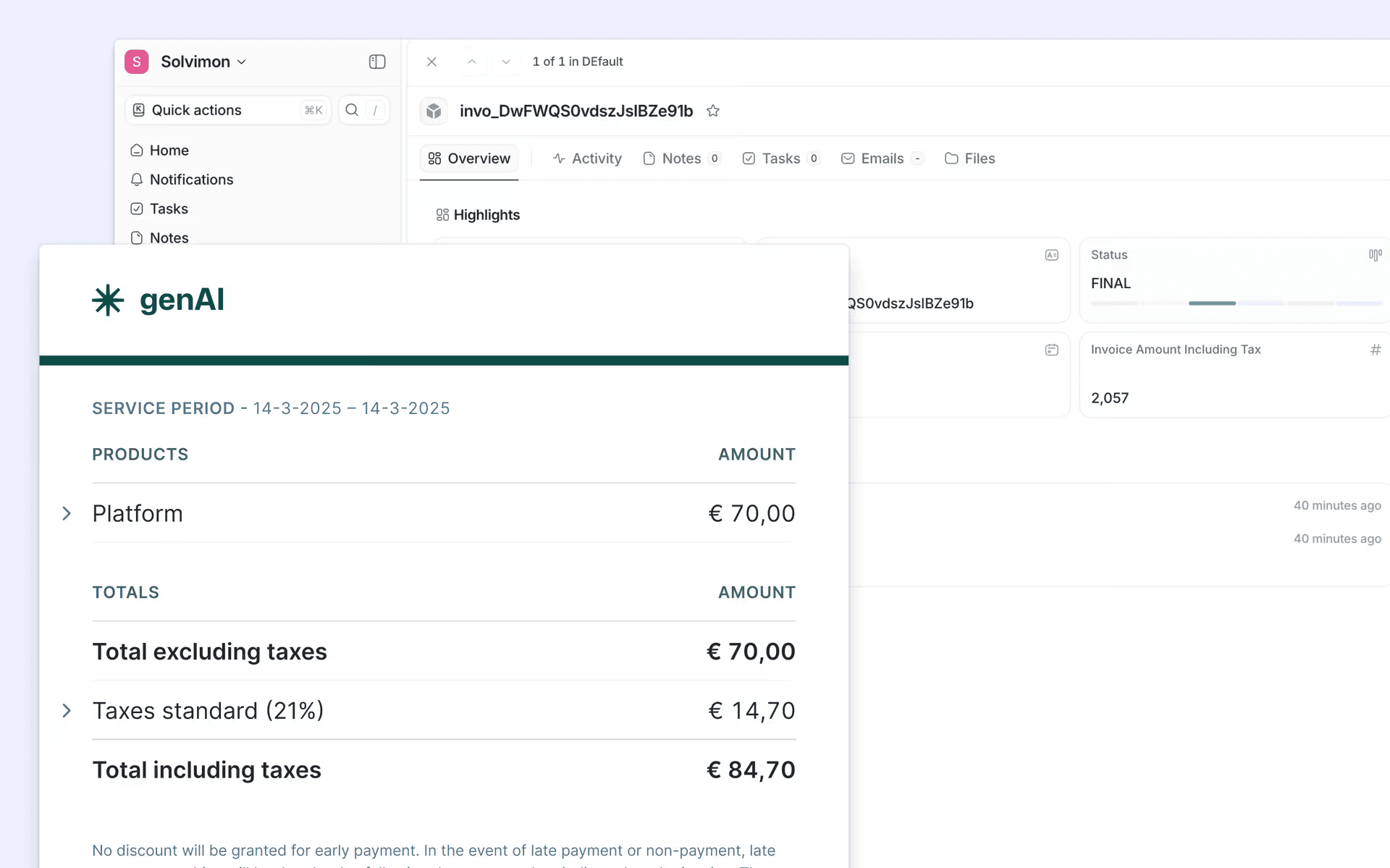The image size is (1390, 868).
Task: Go to Home in sidebar
Action: point(169,151)
